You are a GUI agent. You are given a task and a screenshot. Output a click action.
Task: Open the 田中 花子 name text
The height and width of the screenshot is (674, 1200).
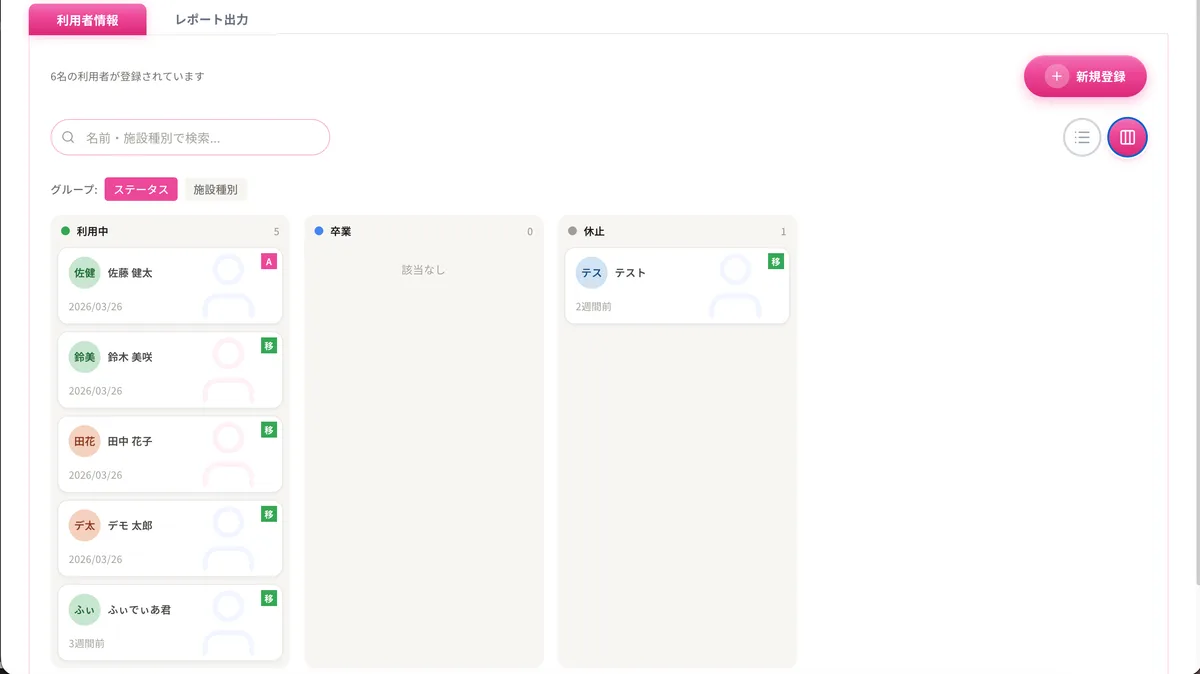(x=130, y=441)
